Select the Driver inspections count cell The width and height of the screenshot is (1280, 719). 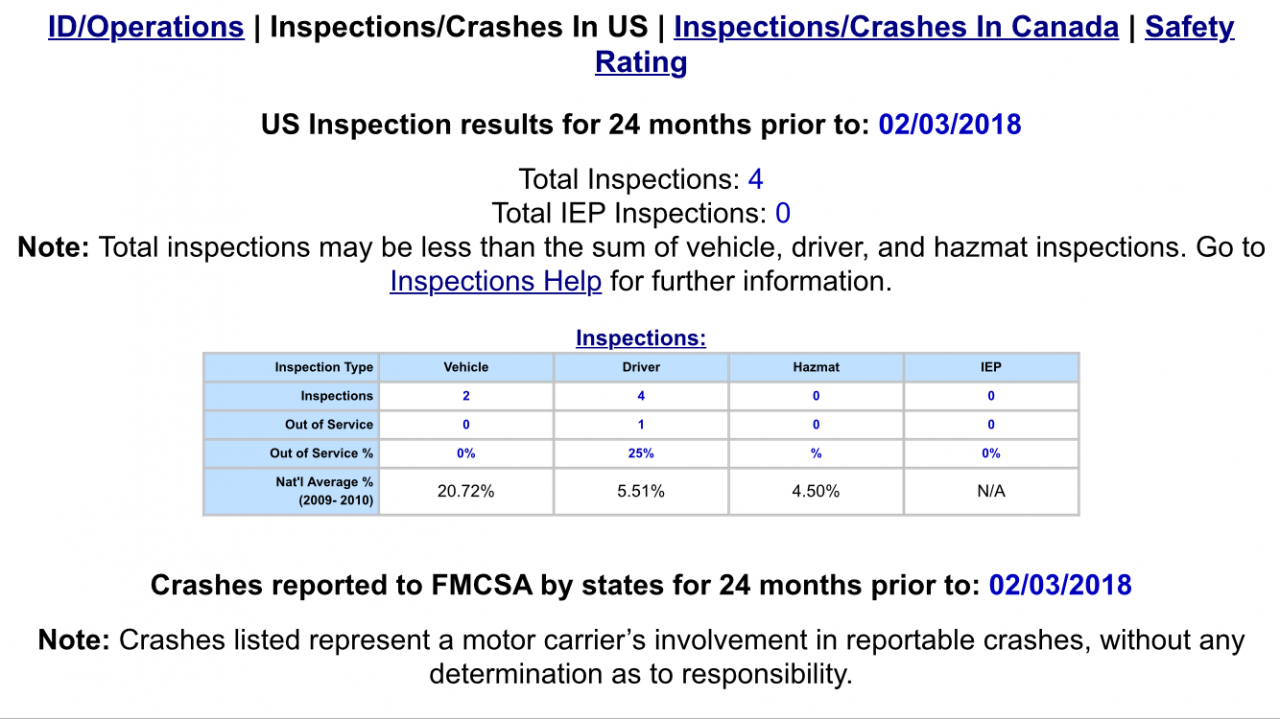[x=641, y=396]
